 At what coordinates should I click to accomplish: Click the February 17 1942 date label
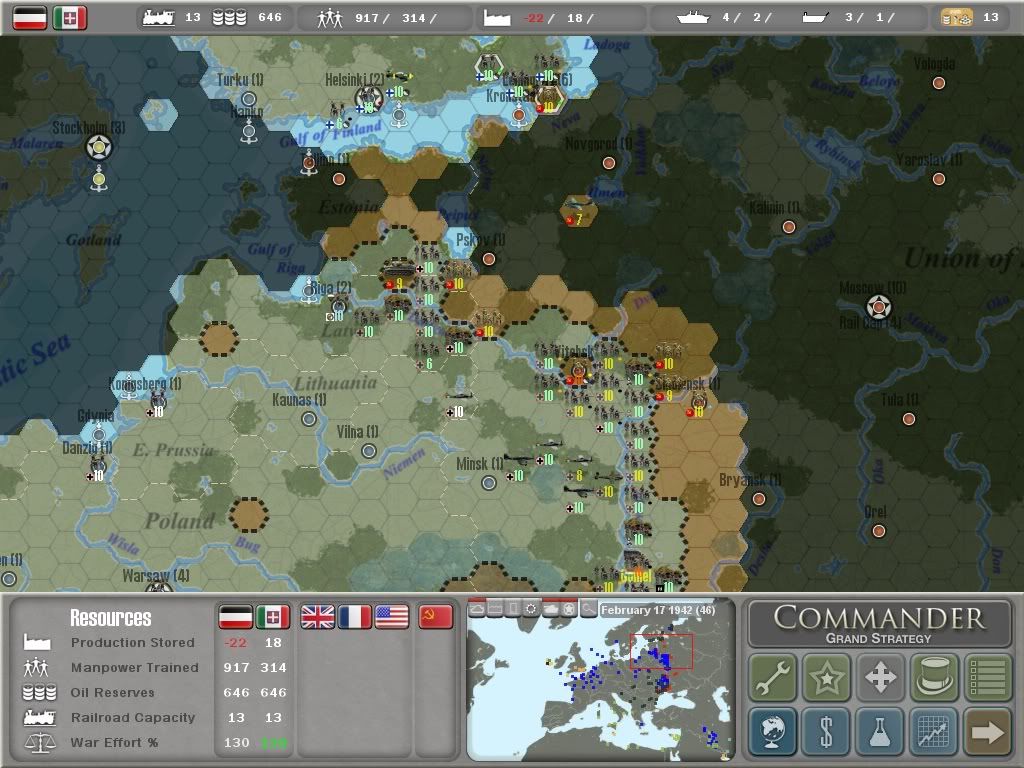658,610
